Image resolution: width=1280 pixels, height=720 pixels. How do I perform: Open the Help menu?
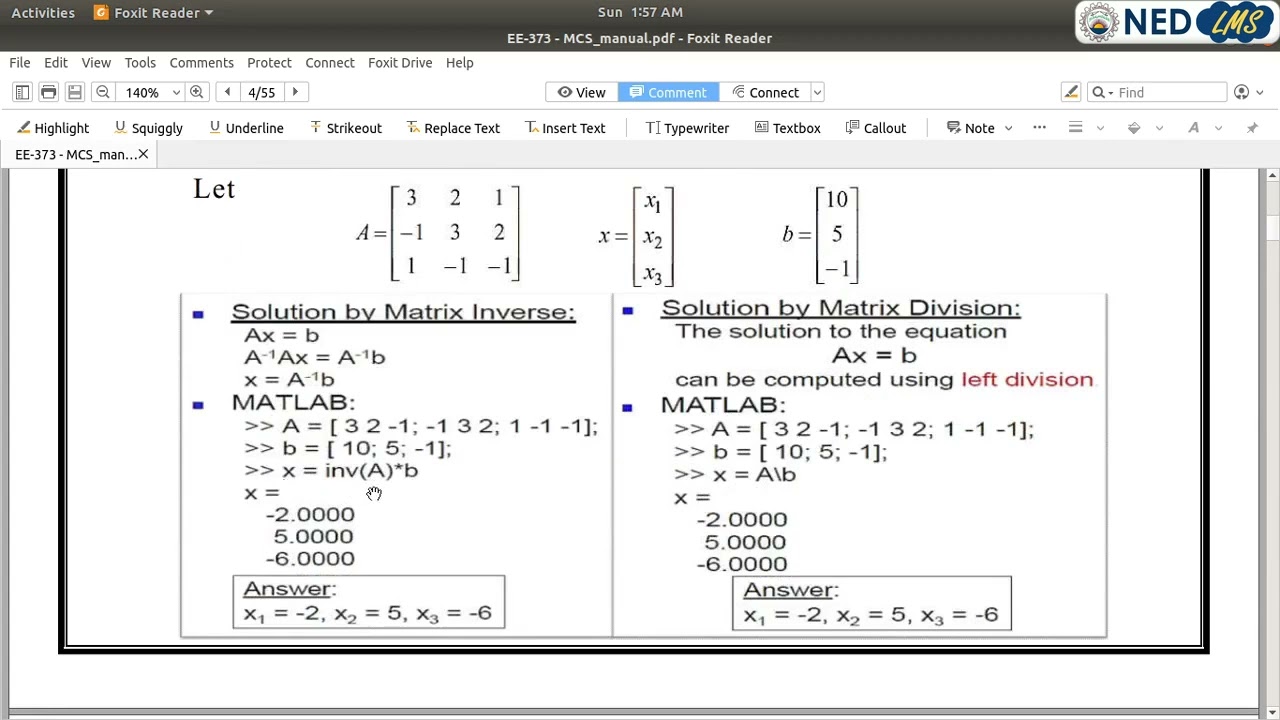tap(460, 62)
